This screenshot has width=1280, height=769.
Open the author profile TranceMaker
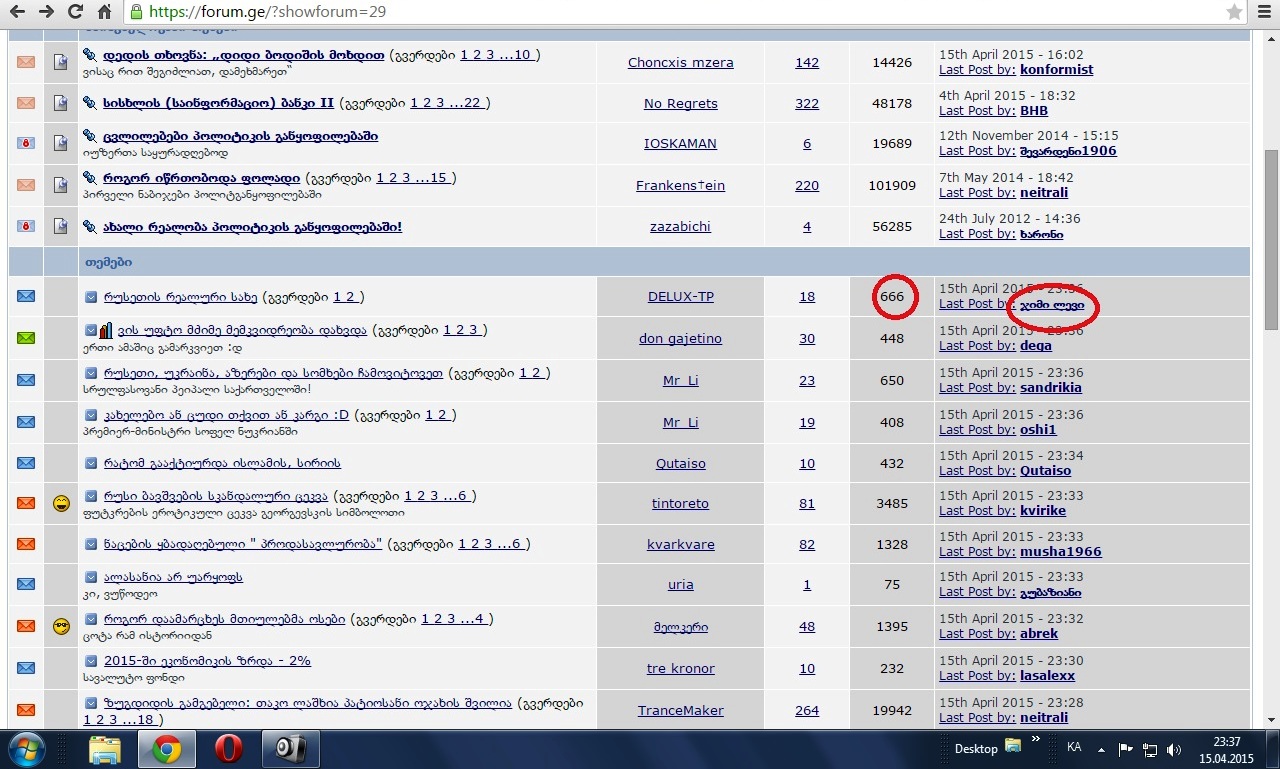point(680,711)
